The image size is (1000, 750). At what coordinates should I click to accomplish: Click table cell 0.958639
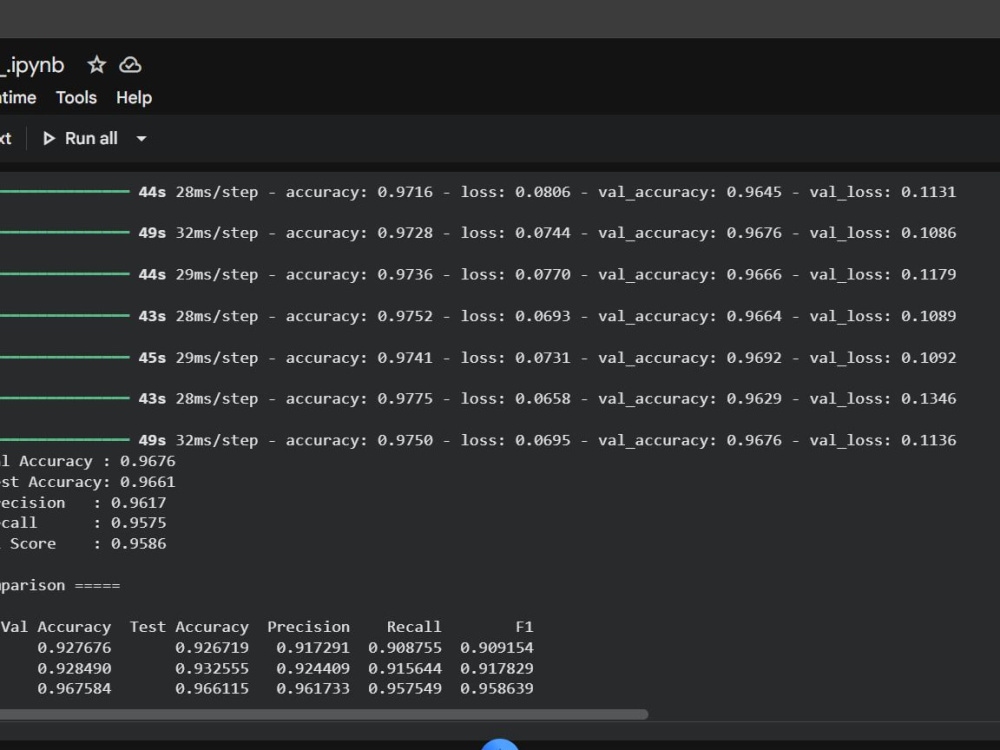(x=496, y=689)
